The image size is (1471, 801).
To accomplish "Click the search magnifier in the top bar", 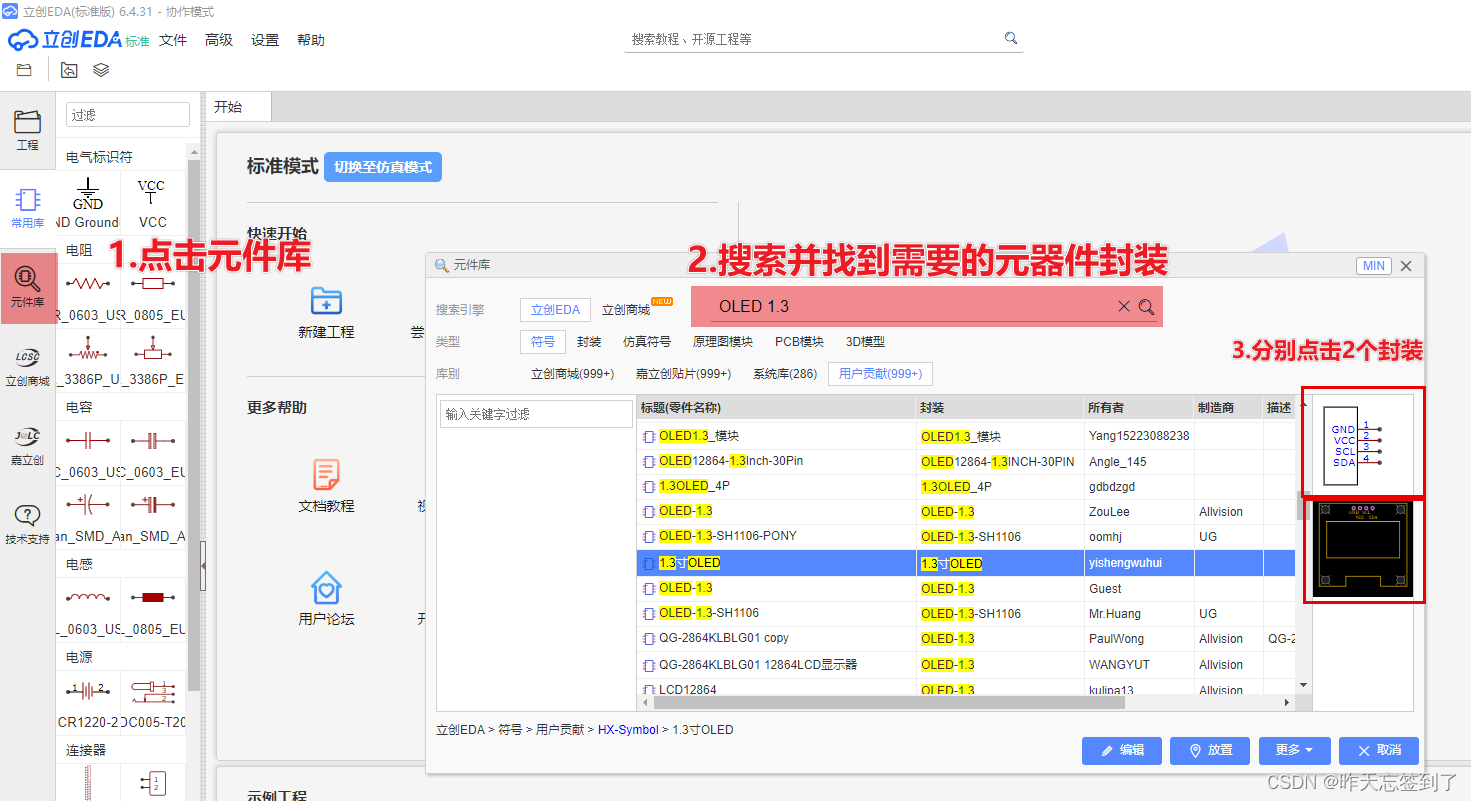I will (x=1011, y=39).
